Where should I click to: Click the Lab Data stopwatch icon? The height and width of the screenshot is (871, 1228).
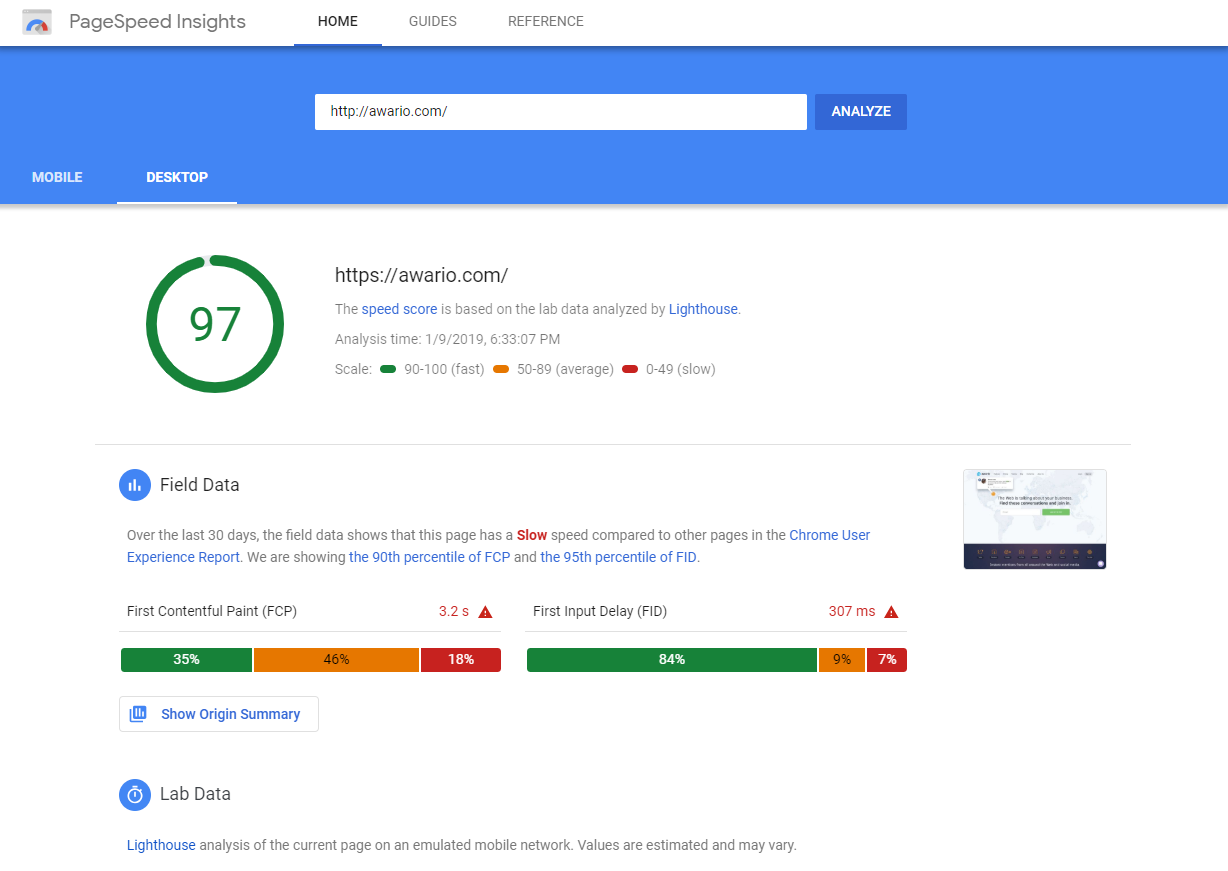[x=134, y=794]
